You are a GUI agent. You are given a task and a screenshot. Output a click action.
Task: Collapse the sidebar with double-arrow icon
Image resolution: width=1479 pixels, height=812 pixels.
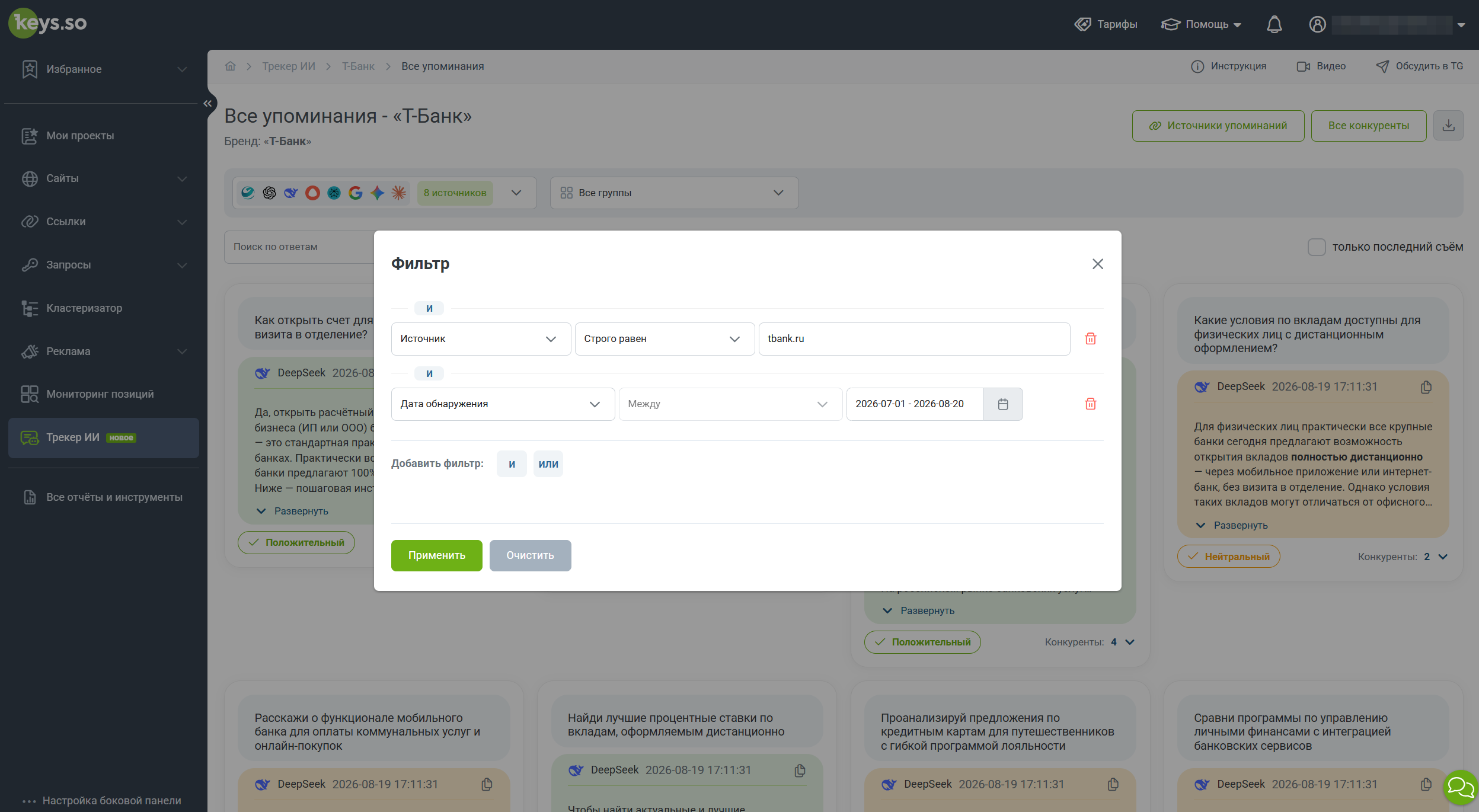[x=207, y=104]
